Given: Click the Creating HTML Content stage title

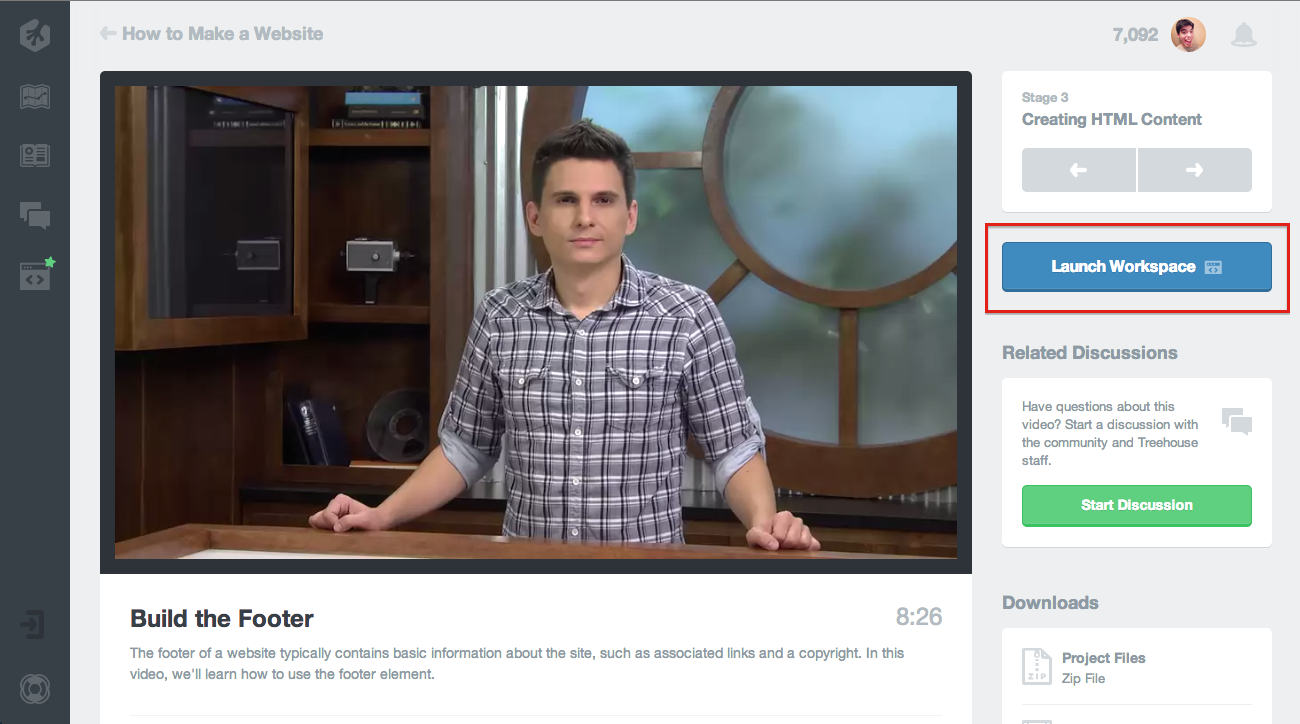Looking at the screenshot, I should tap(1112, 119).
